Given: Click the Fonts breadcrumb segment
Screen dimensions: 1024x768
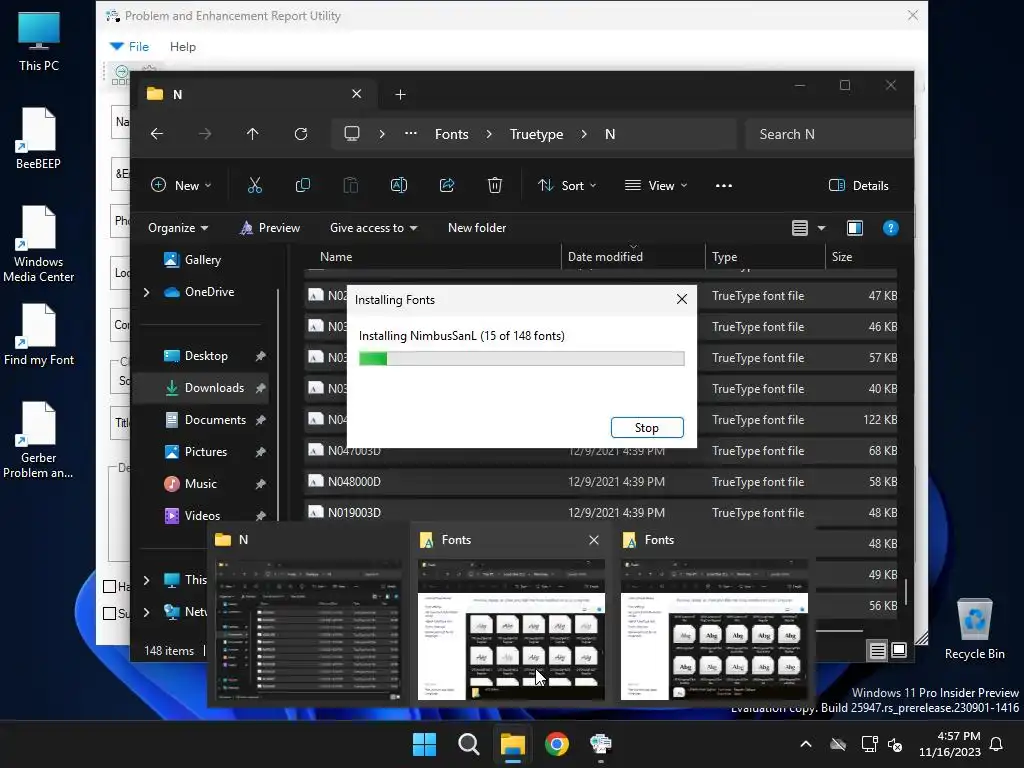Looking at the screenshot, I should coord(451,134).
